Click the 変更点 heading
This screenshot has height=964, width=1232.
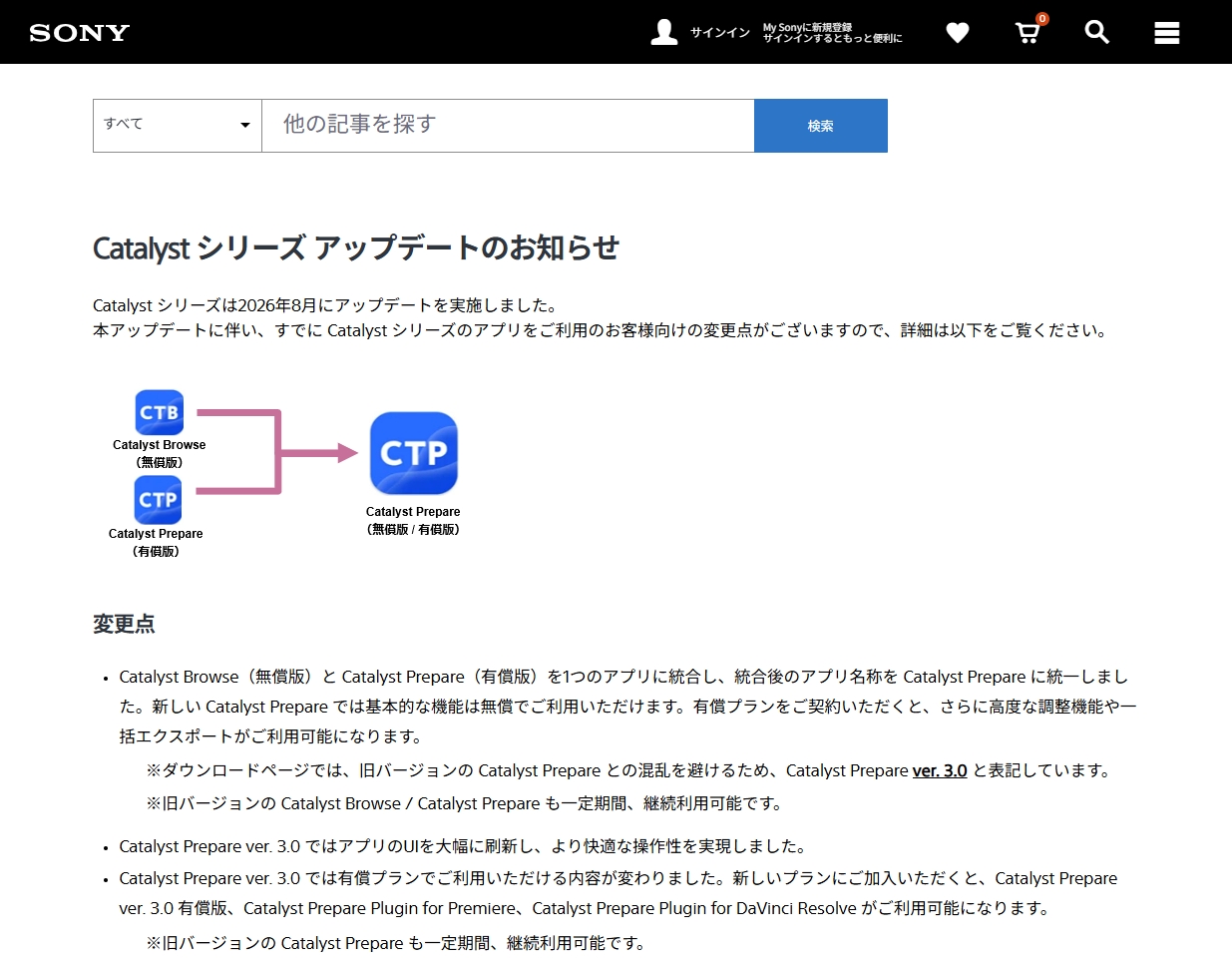[x=124, y=625]
